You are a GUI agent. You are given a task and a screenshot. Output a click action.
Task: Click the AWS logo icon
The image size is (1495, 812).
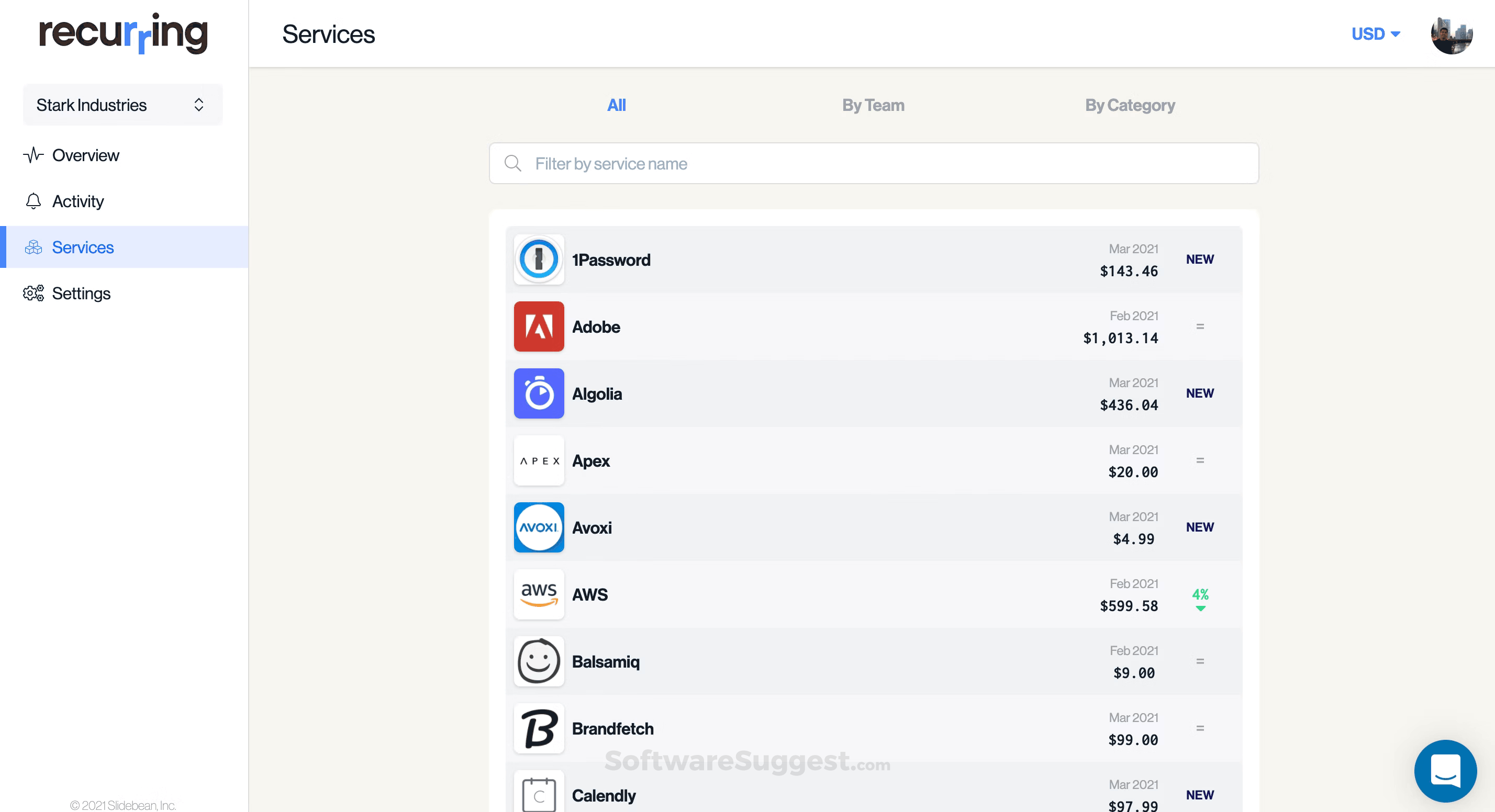(539, 594)
